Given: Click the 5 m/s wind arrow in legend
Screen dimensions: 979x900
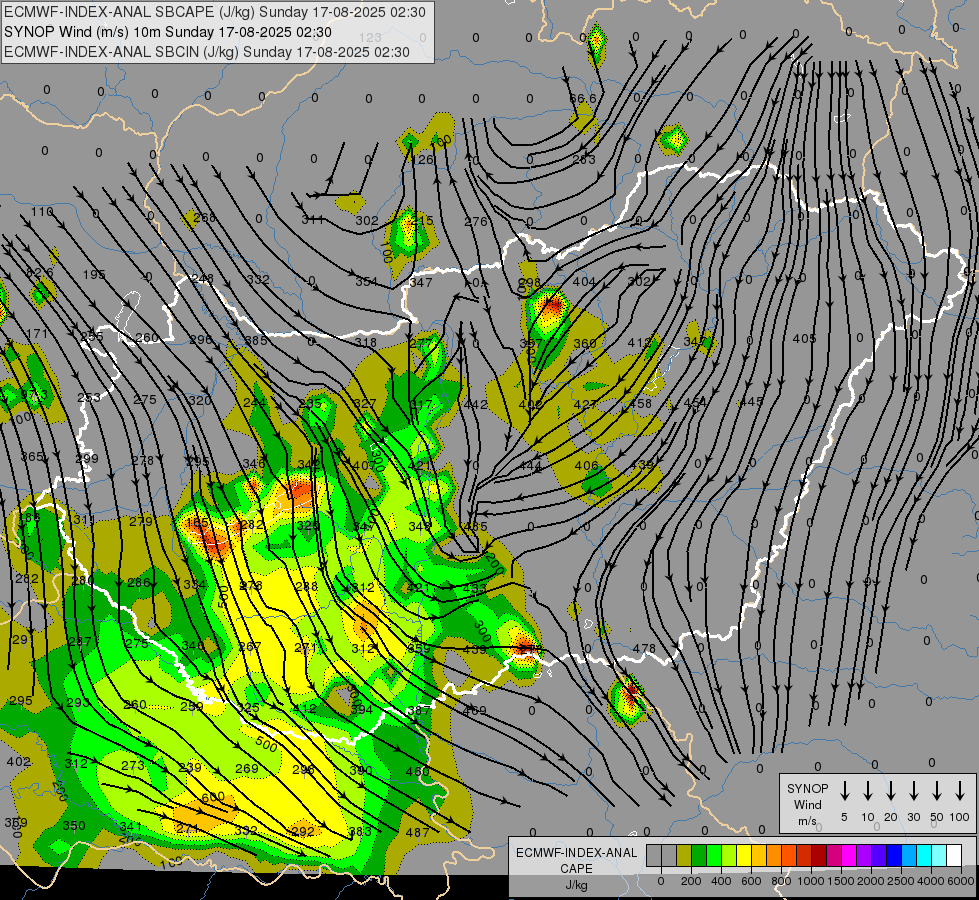Looking at the screenshot, I should 844,791.
